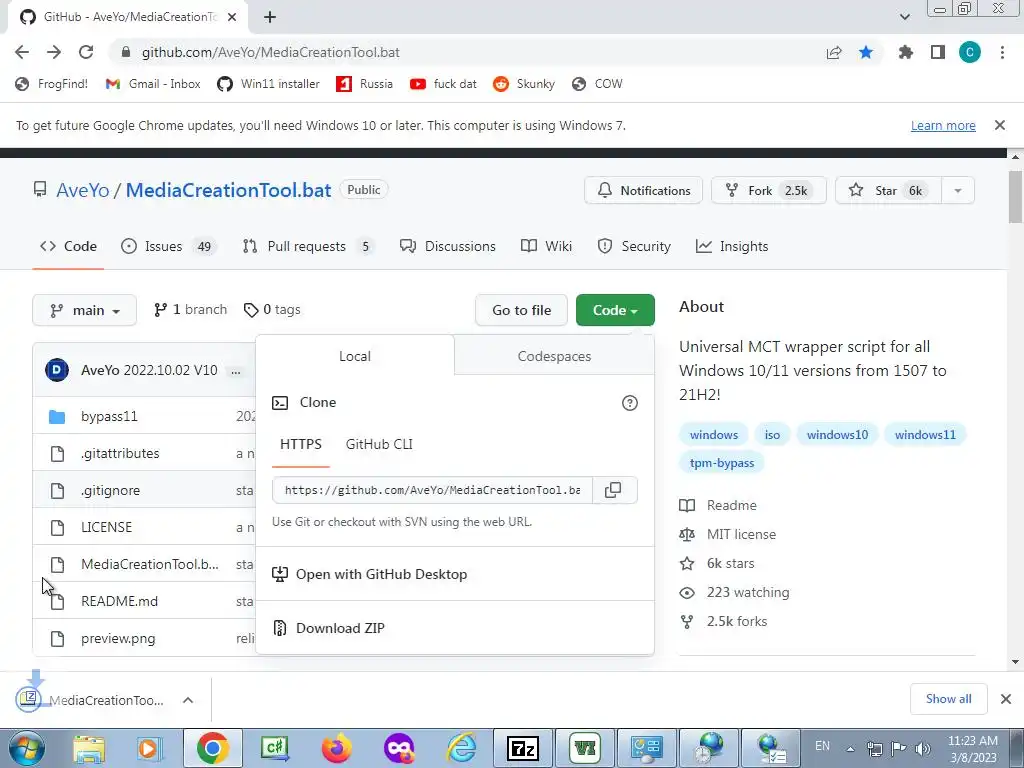The height and width of the screenshot is (768, 1024).
Task: Open 7-Zip from the taskbar
Action: click(523, 748)
